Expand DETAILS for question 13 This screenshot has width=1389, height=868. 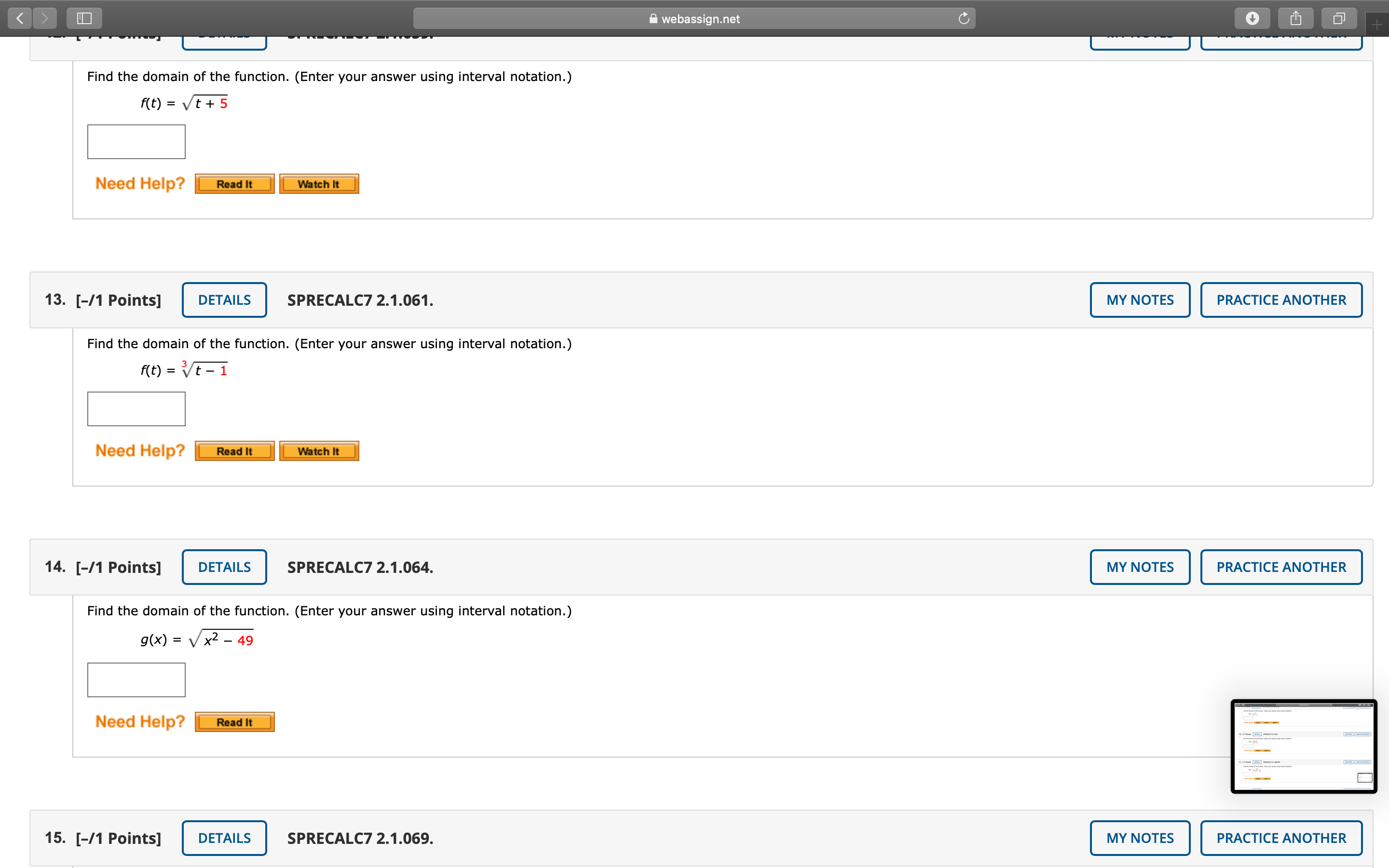pyautogui.click(x=224, y=299)
